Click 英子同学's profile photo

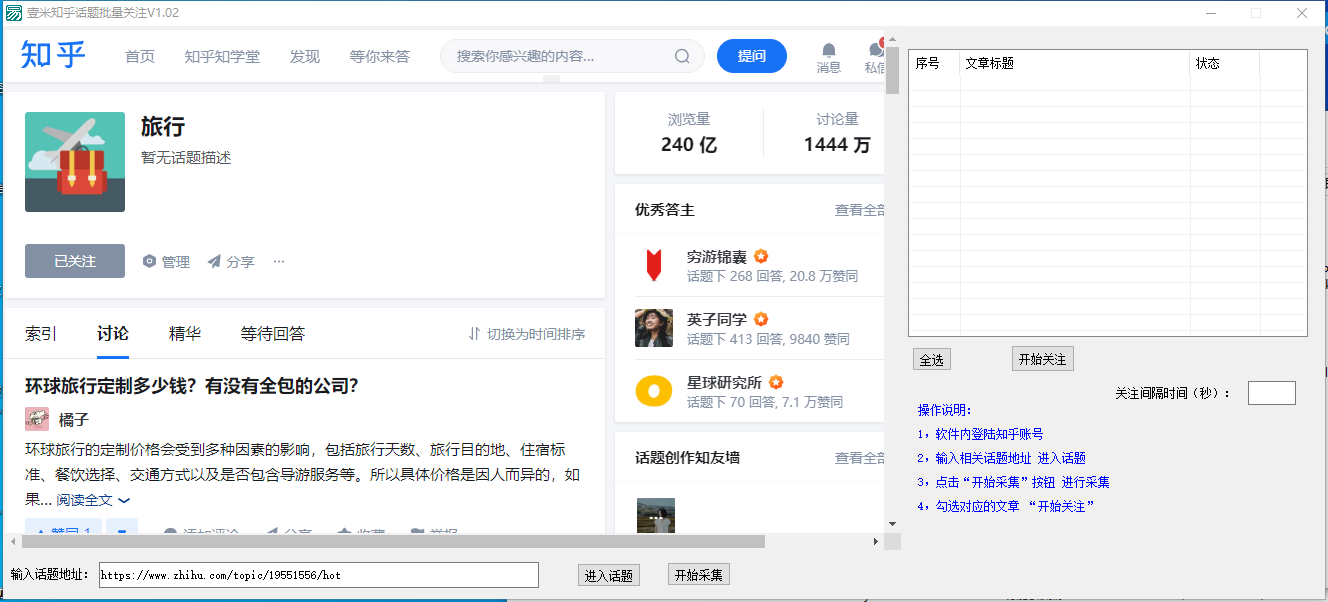click(654, 328)
